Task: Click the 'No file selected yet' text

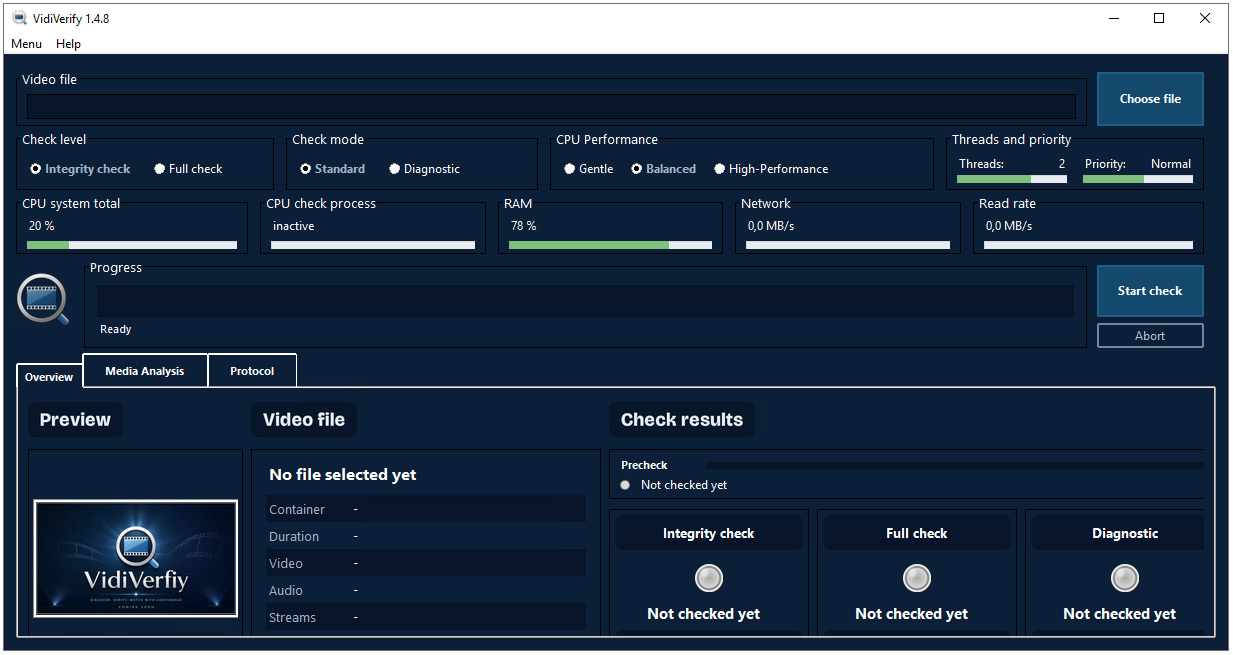Action: [343, 475]
